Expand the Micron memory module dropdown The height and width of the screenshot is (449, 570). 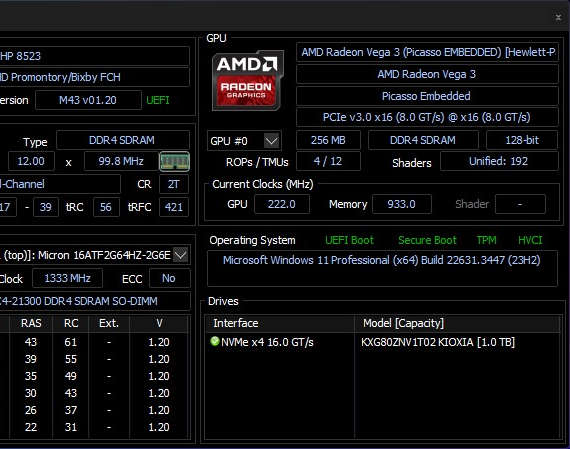(x=181, y=255)
